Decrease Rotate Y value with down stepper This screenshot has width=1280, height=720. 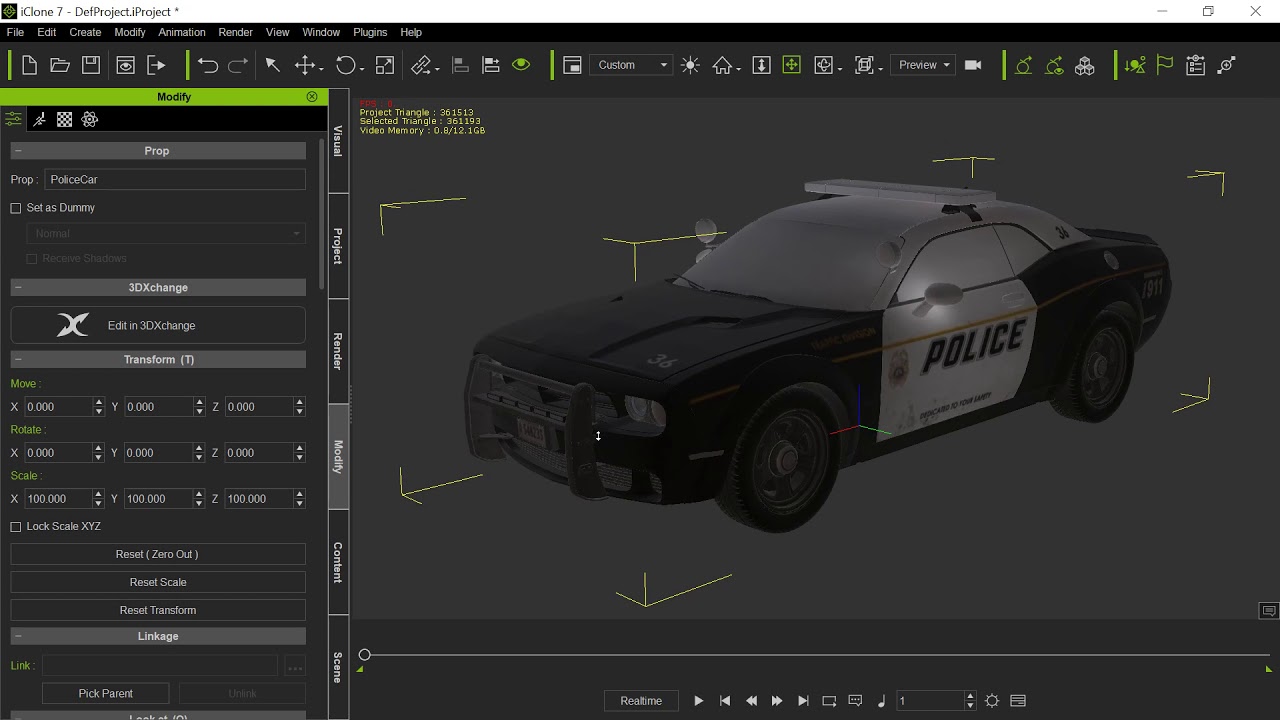199,458
